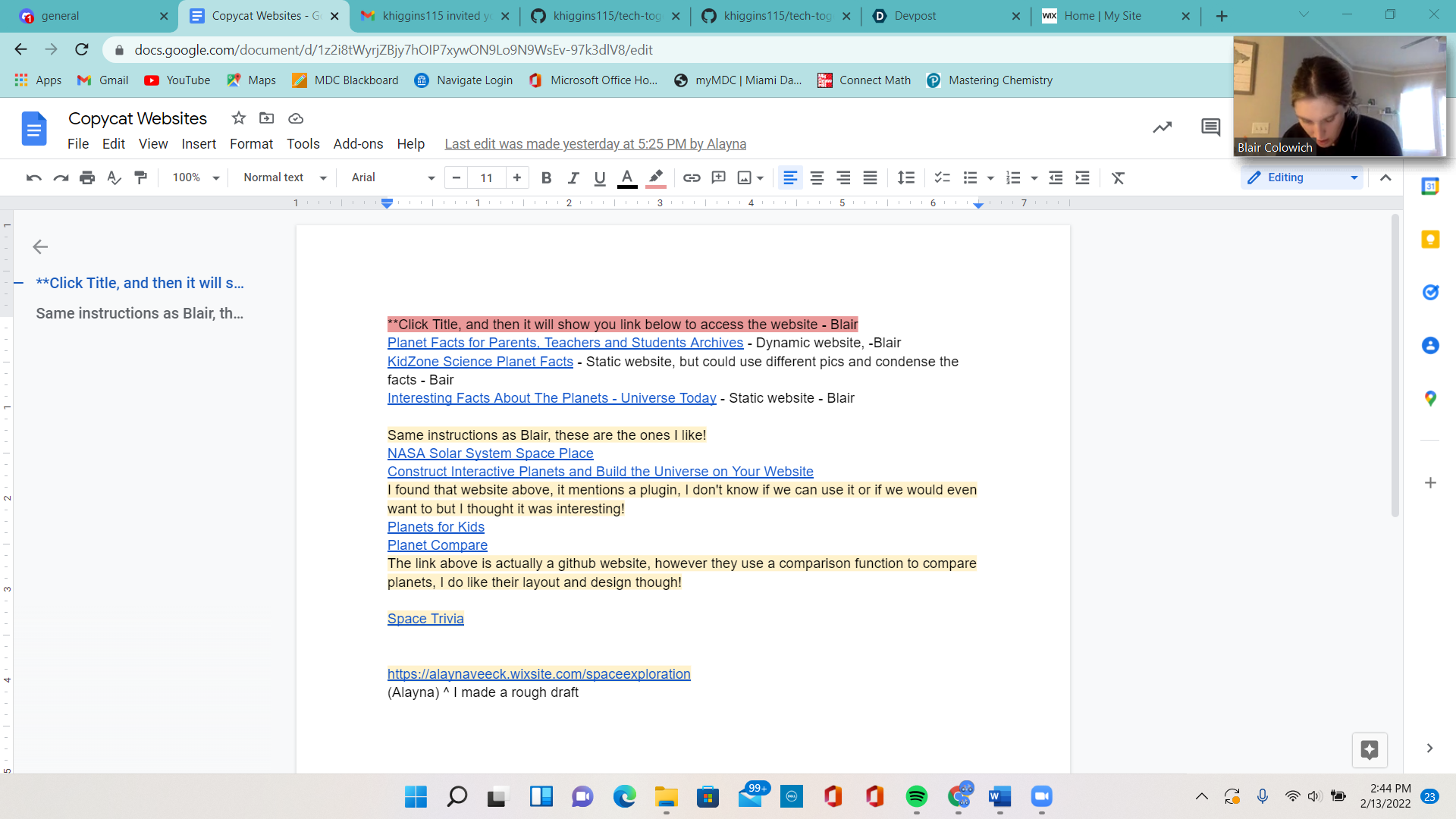Toggle underline text formatting
The width and height of the screenshot is (1456, 819).
pos(600,177)
